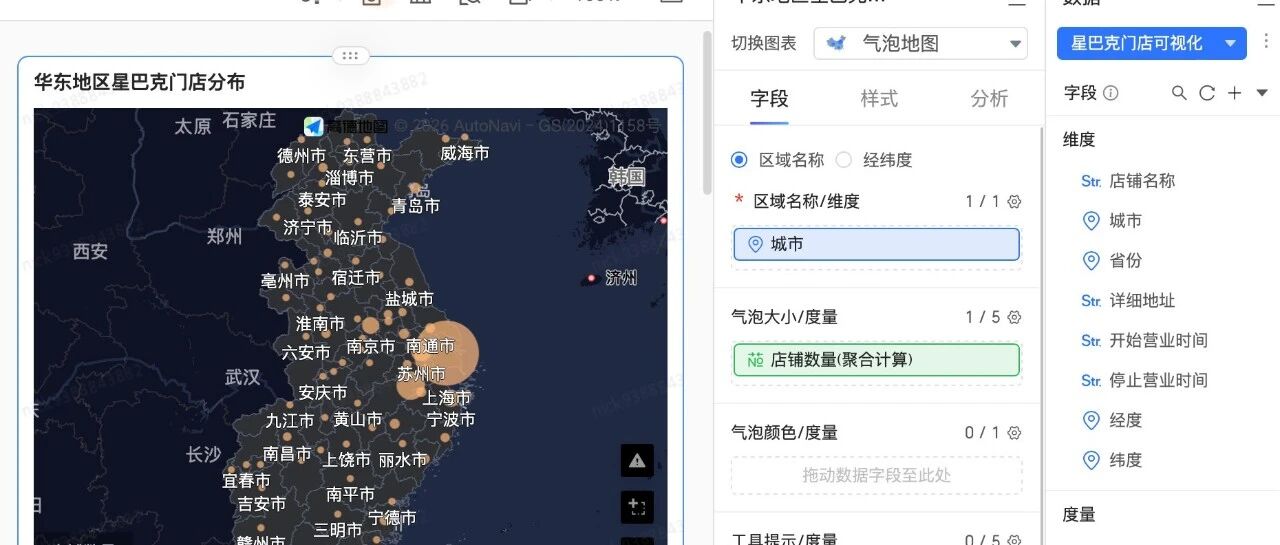The image size is (1280, 545).
Task: Click the warning triangle icon on the map
Action: pyautogui.click(x=637, y=461)
